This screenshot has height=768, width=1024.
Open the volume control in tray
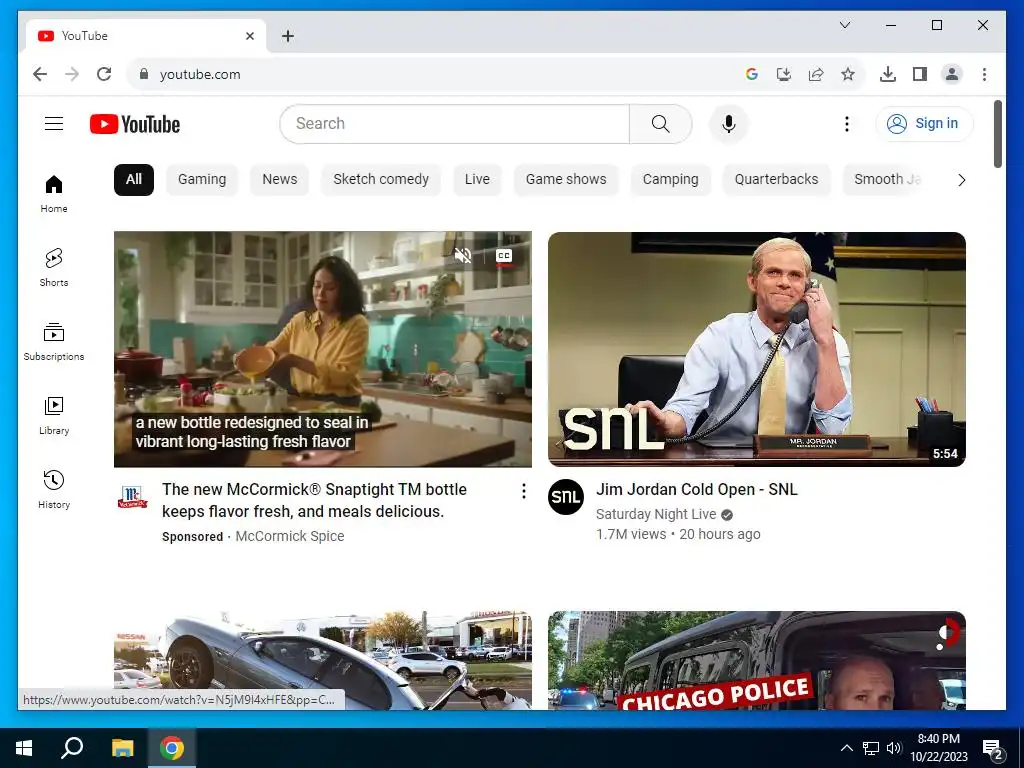pyautogui.click(x=894, y=748)
